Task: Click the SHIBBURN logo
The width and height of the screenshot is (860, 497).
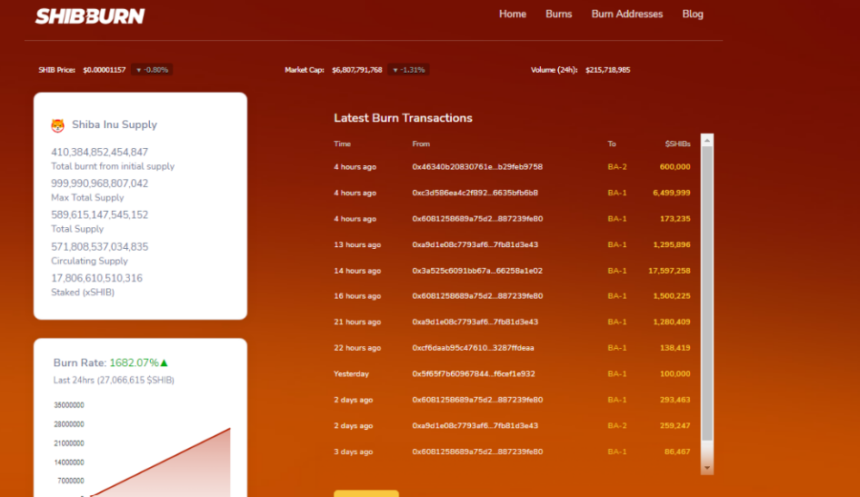Action: coord(90,16)
